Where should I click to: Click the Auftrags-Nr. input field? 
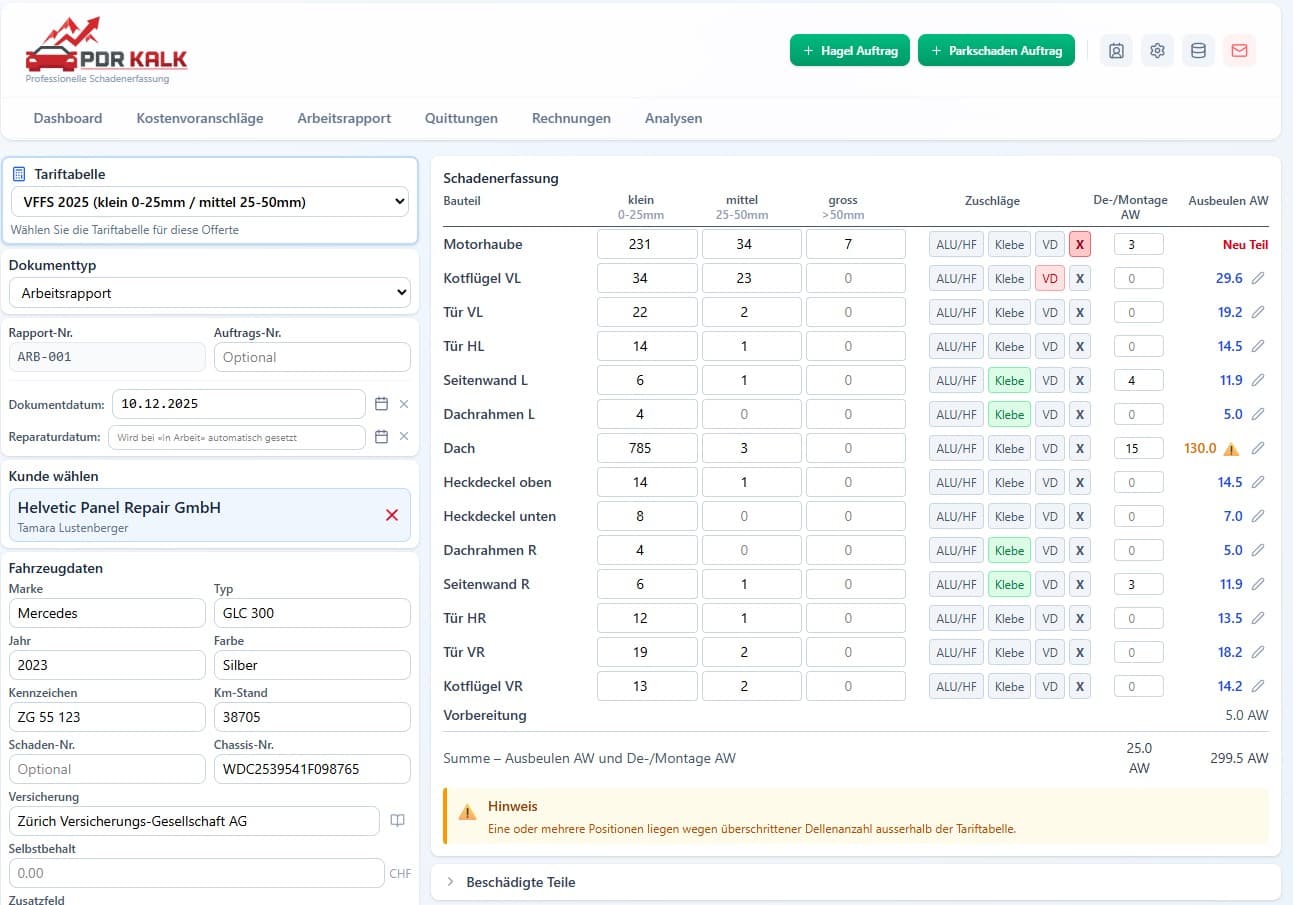point(312,357)
